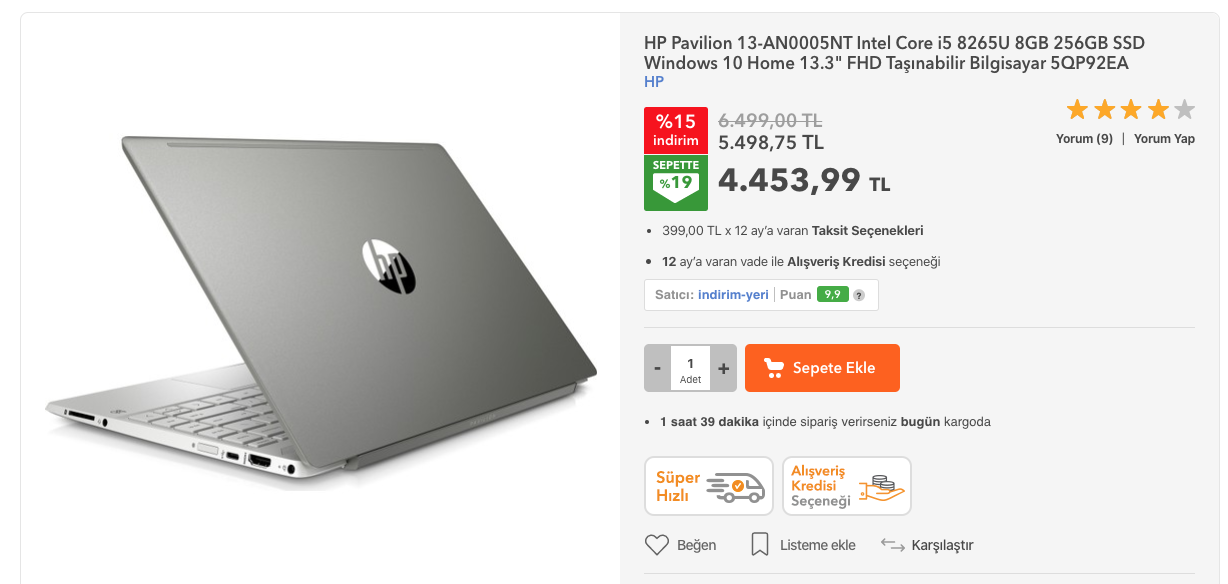Click the Süper Hızlı delivery truck badge
Screen dimensions: 1228x584
pyautogui.click(x=709, y=486)
